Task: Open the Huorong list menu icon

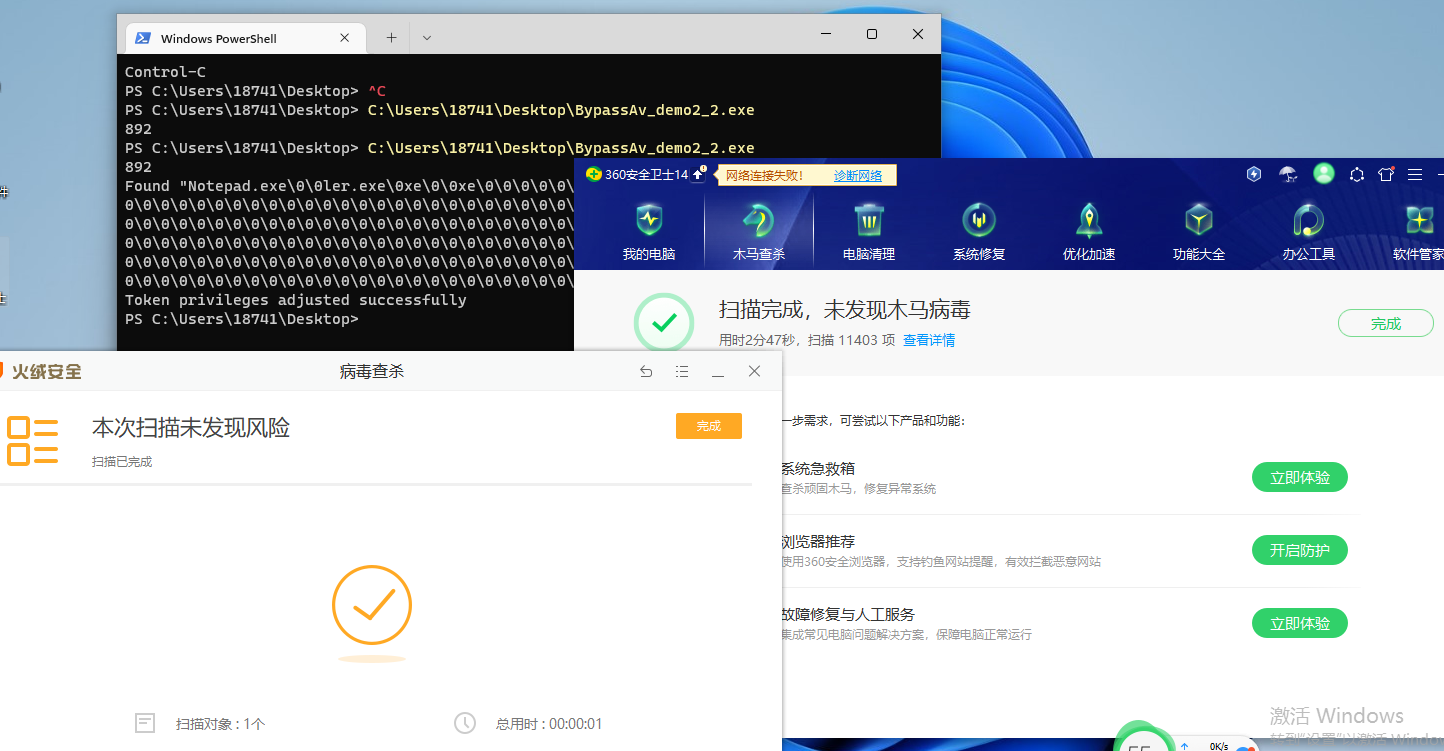Action: coord(682,371)
